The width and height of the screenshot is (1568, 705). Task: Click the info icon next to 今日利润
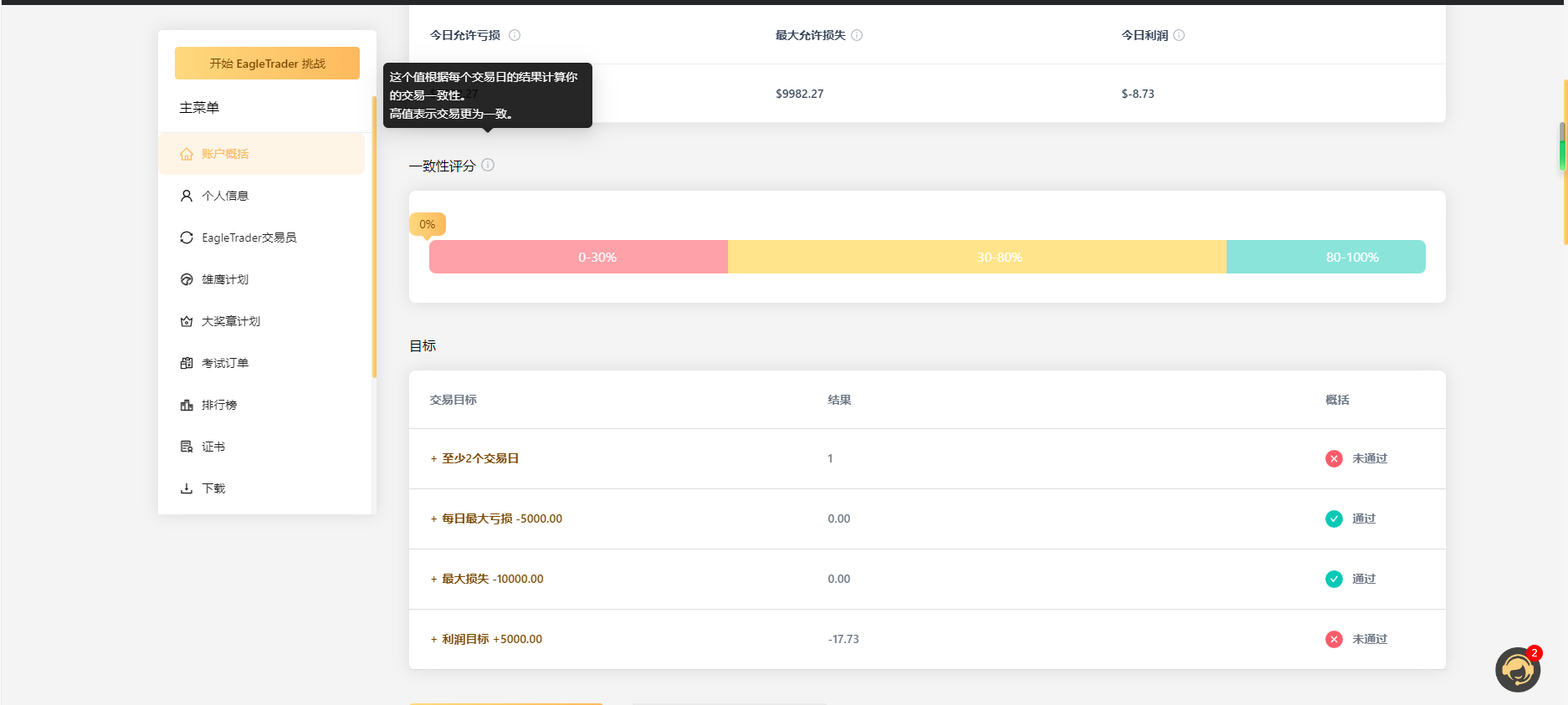pos(1179,35)
